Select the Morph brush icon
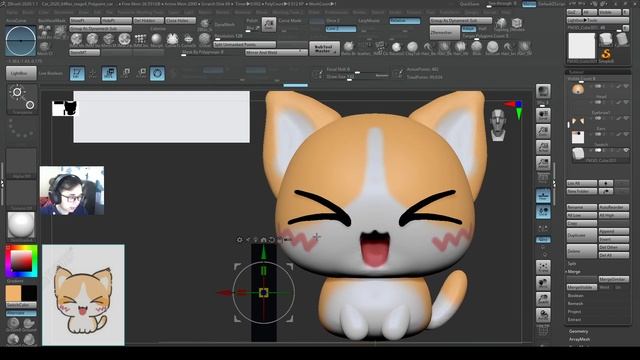The width and height of the screenshot is (640, 360). pos(156,40)
